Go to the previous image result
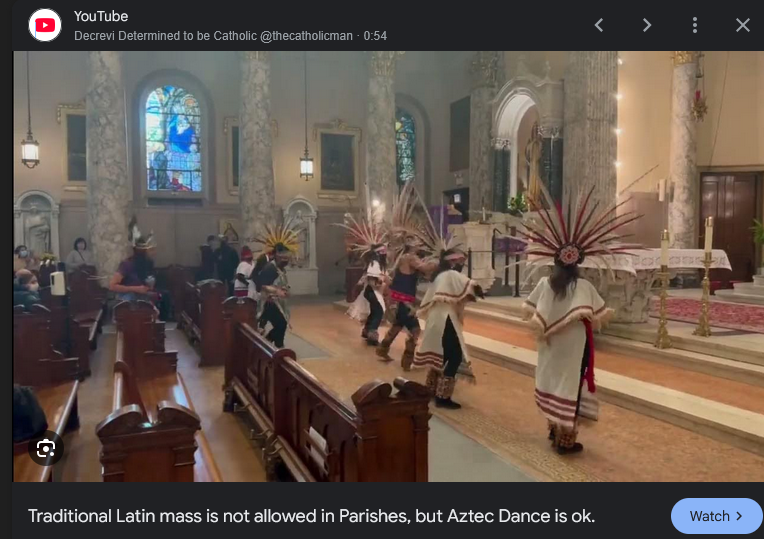Image resolution: width=764 pixels, height=539 pixels. click(x=599, y=25)
